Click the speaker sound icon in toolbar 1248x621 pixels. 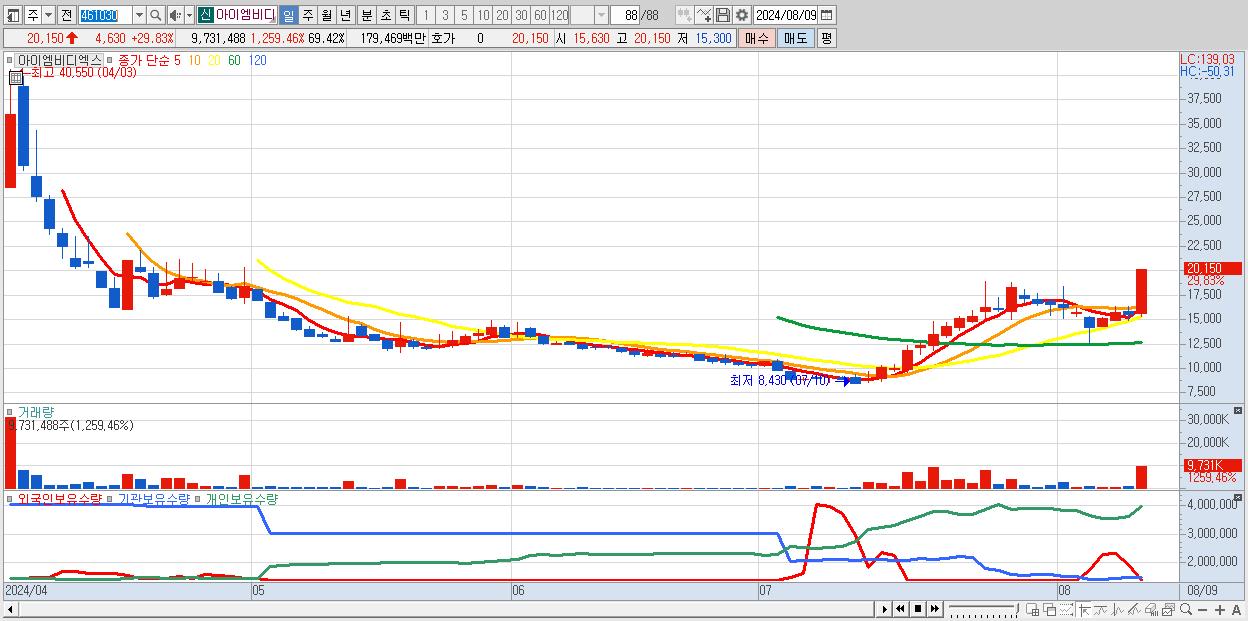point(175,15)
